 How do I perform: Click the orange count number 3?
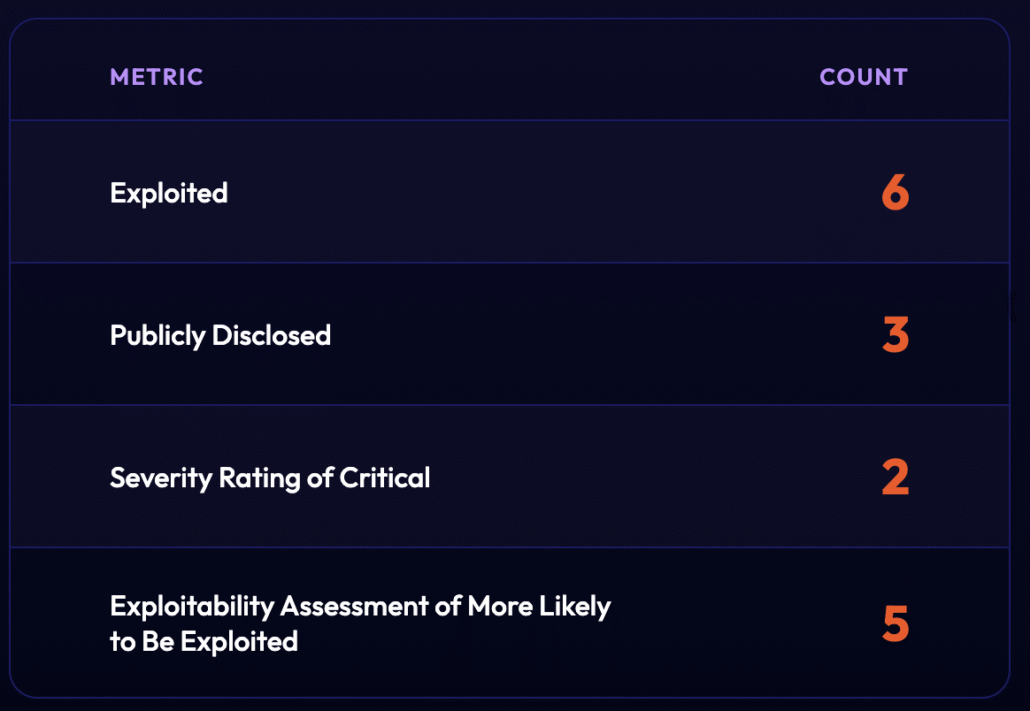coord(895,336)
